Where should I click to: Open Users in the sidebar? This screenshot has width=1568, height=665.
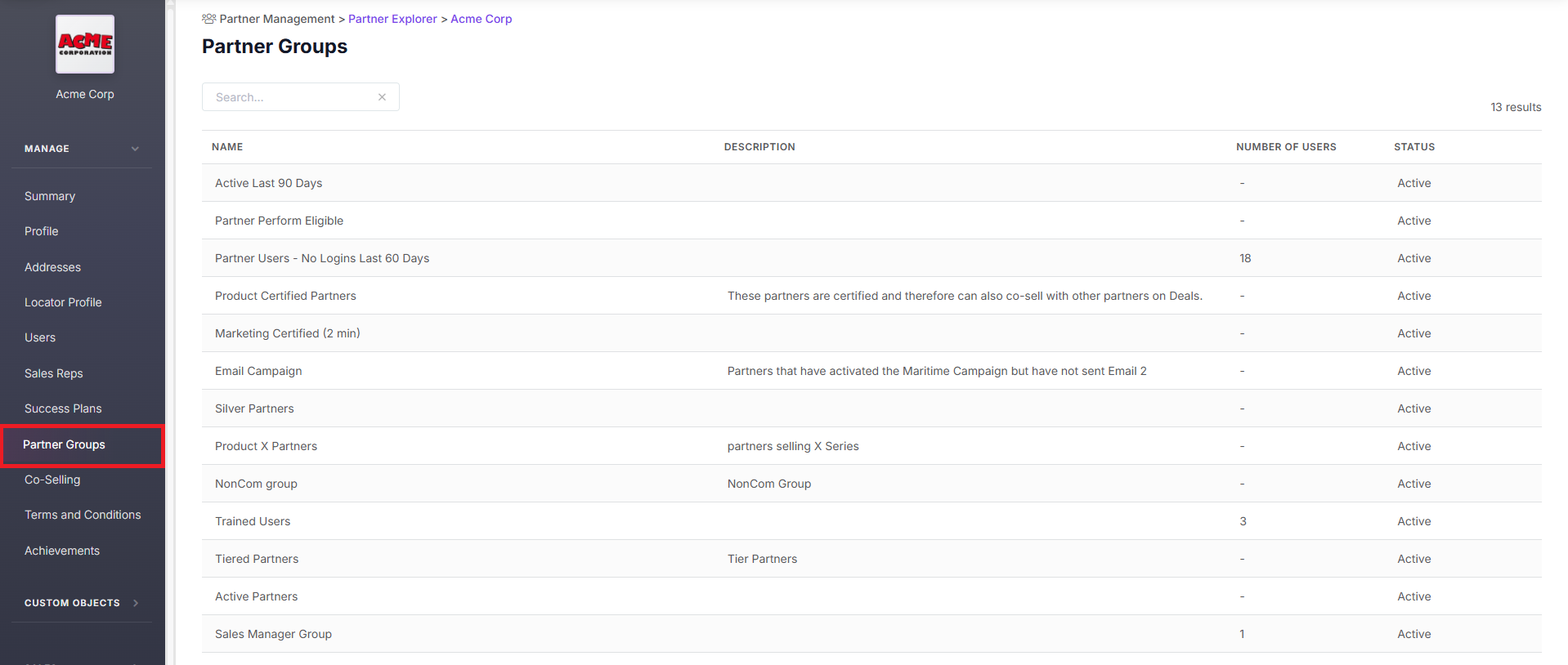click(40, 337)
